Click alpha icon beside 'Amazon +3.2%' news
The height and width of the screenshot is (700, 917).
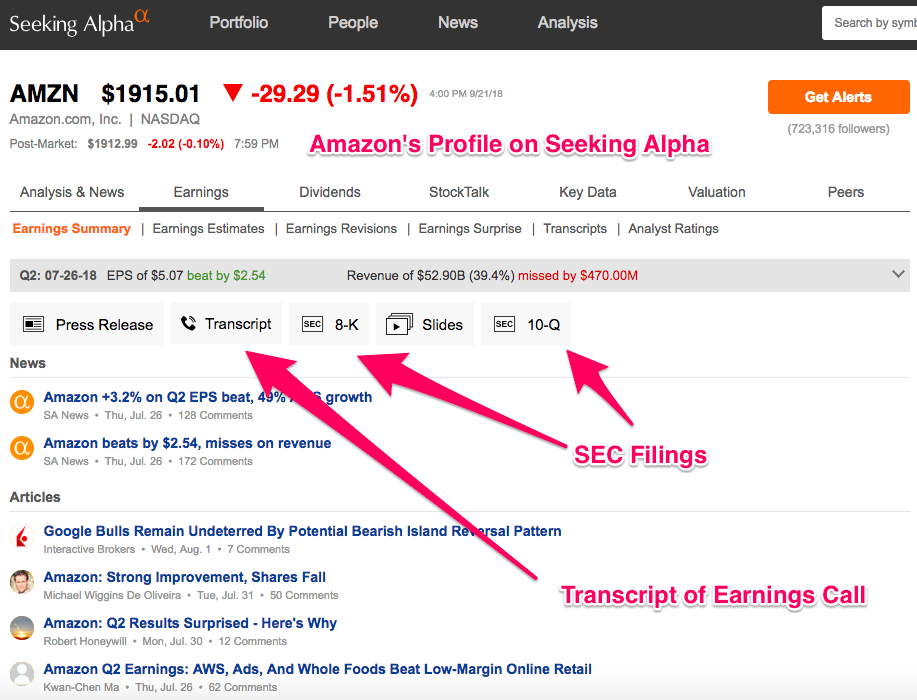[x=22, y=402]
